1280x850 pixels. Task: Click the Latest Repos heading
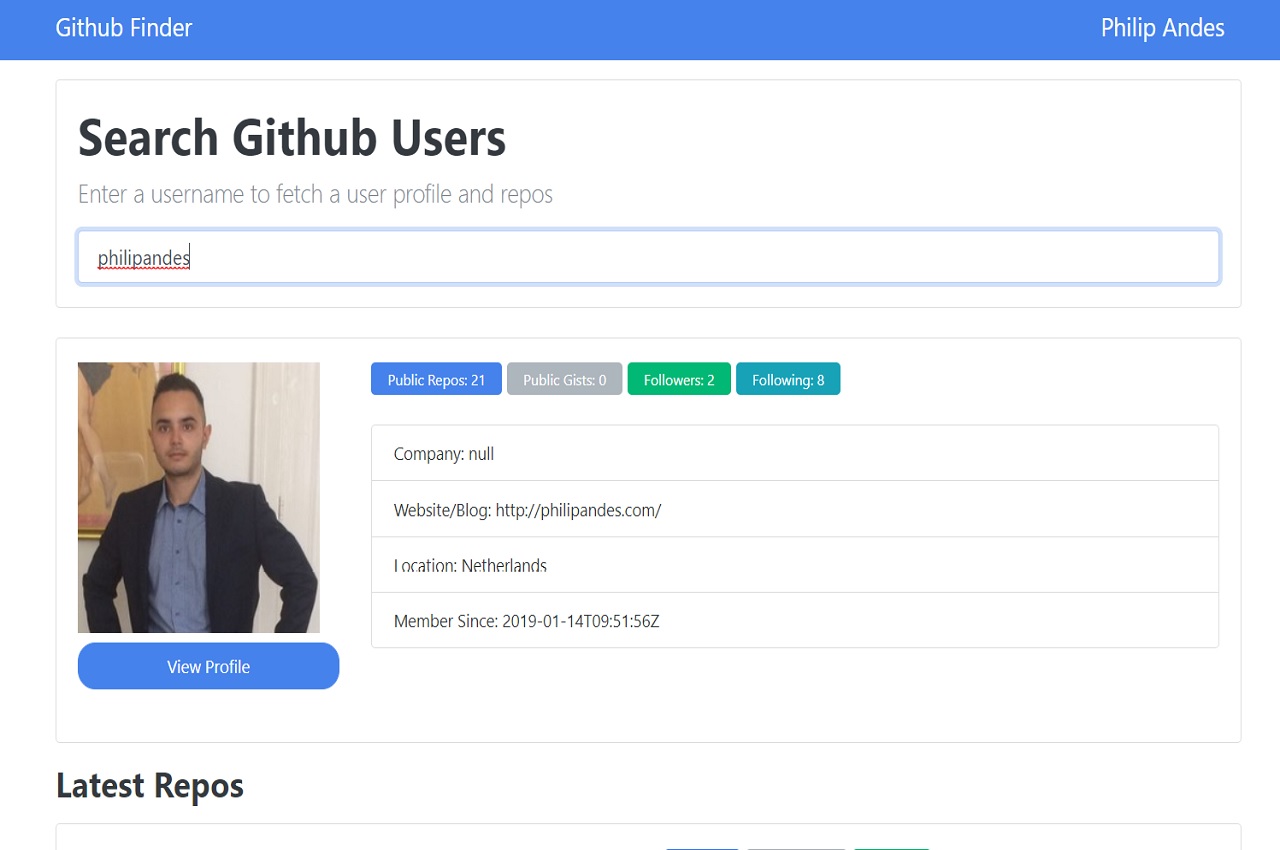150,786
